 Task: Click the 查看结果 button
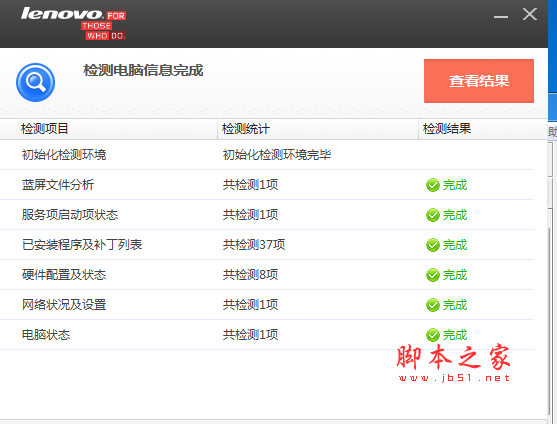[478, 81]
